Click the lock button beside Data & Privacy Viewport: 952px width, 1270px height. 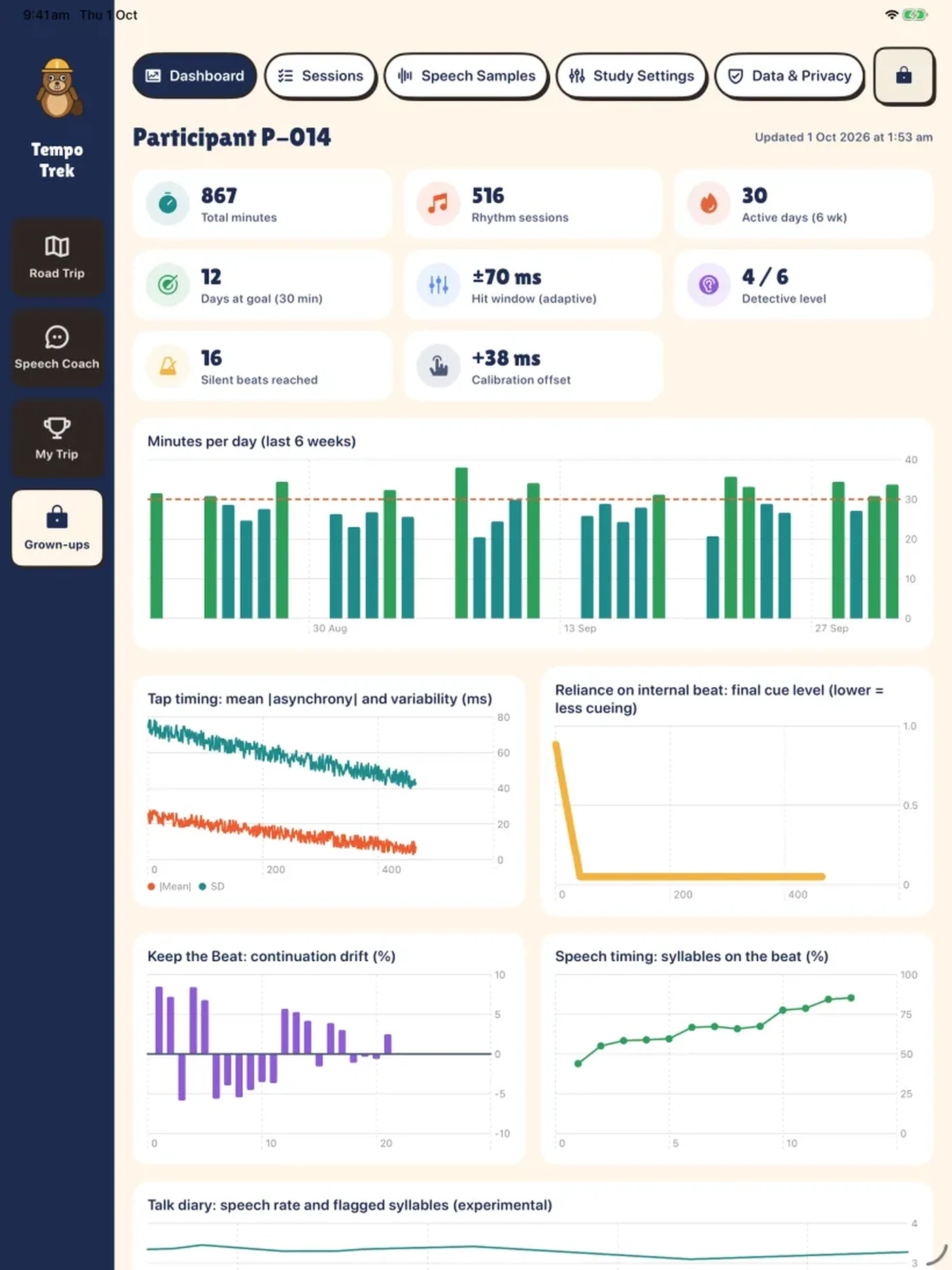904,76
